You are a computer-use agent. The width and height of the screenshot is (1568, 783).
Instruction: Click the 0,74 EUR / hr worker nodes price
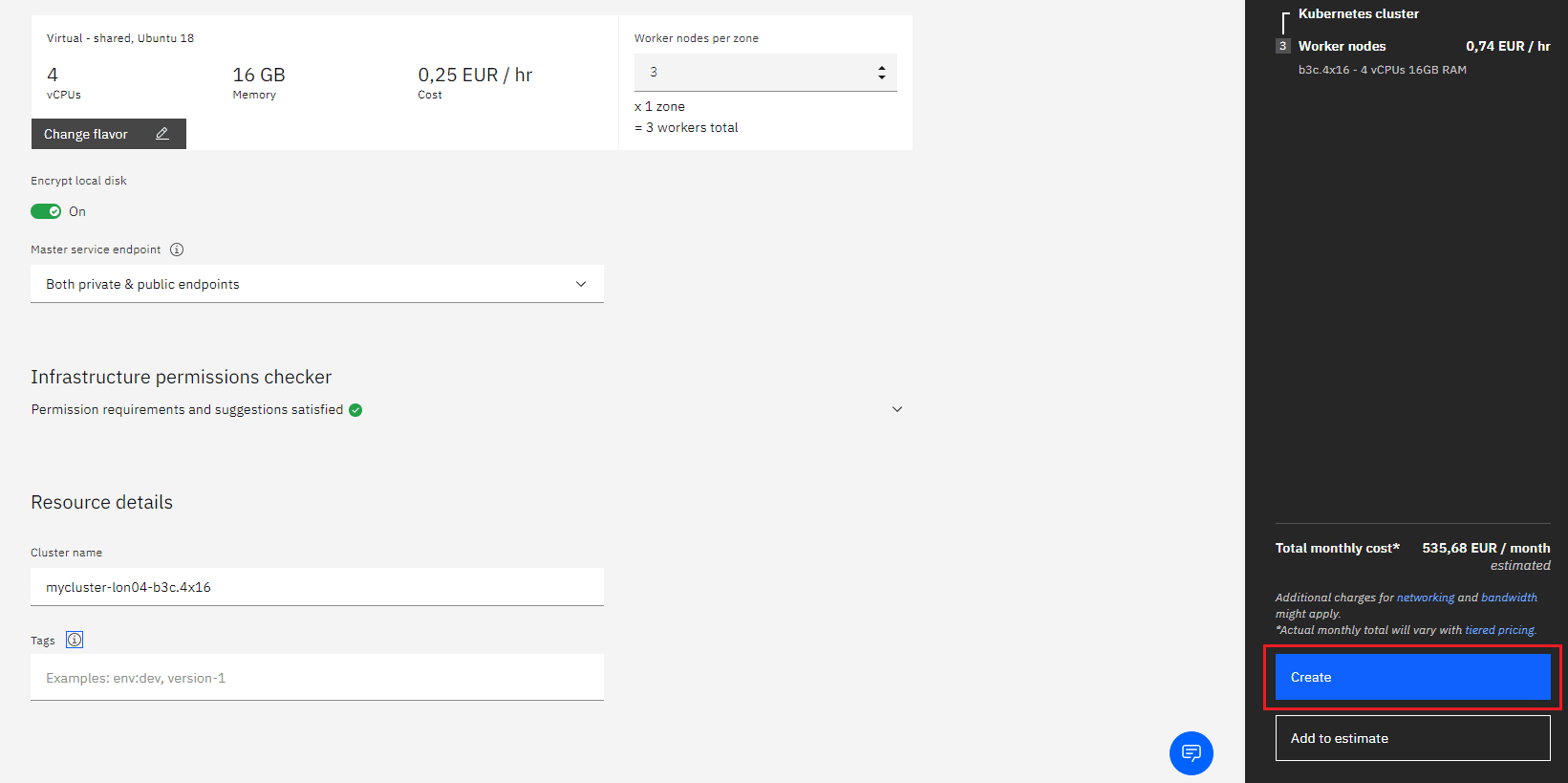(x=1508, y=46)
